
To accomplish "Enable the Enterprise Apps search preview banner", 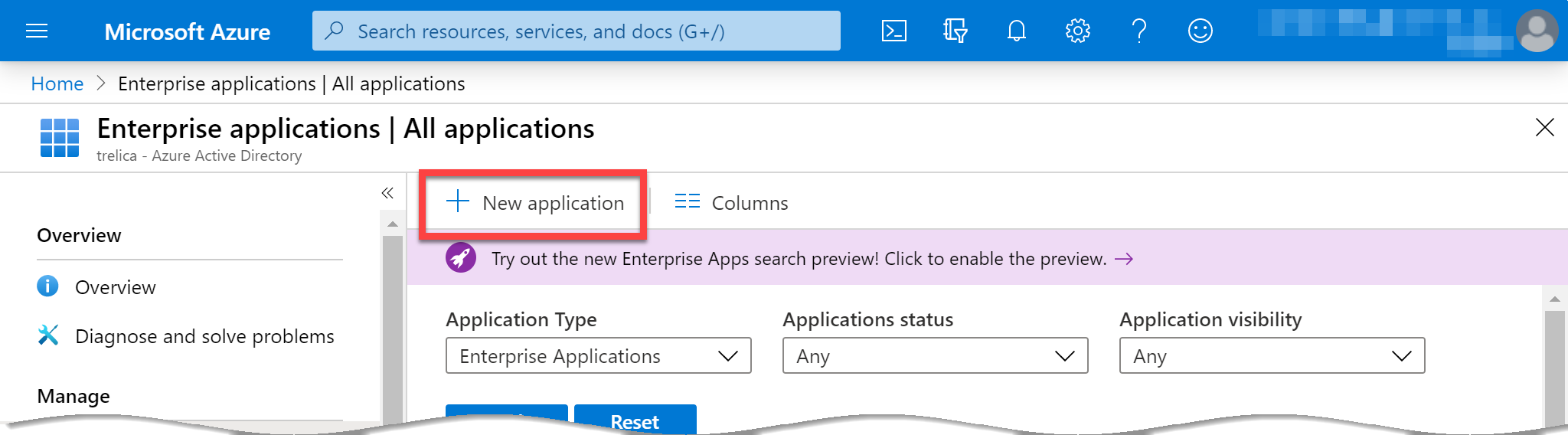I will click(988, 258).
